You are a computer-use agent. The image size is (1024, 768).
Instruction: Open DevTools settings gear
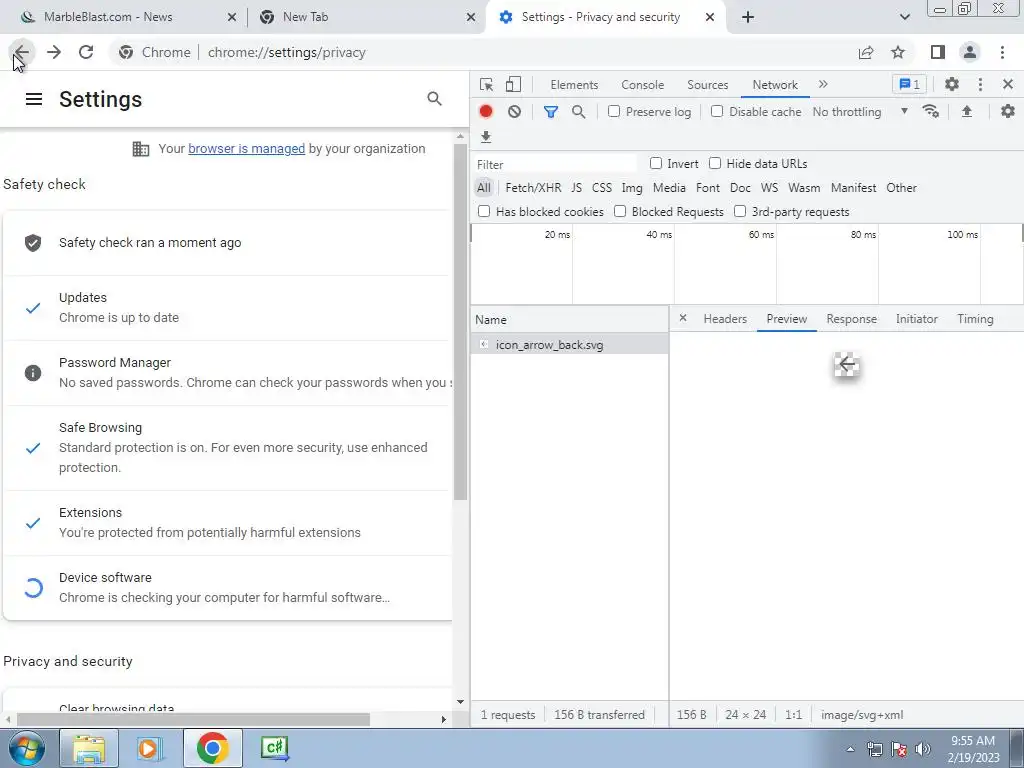pyautogui.click(x=952, y=84)
